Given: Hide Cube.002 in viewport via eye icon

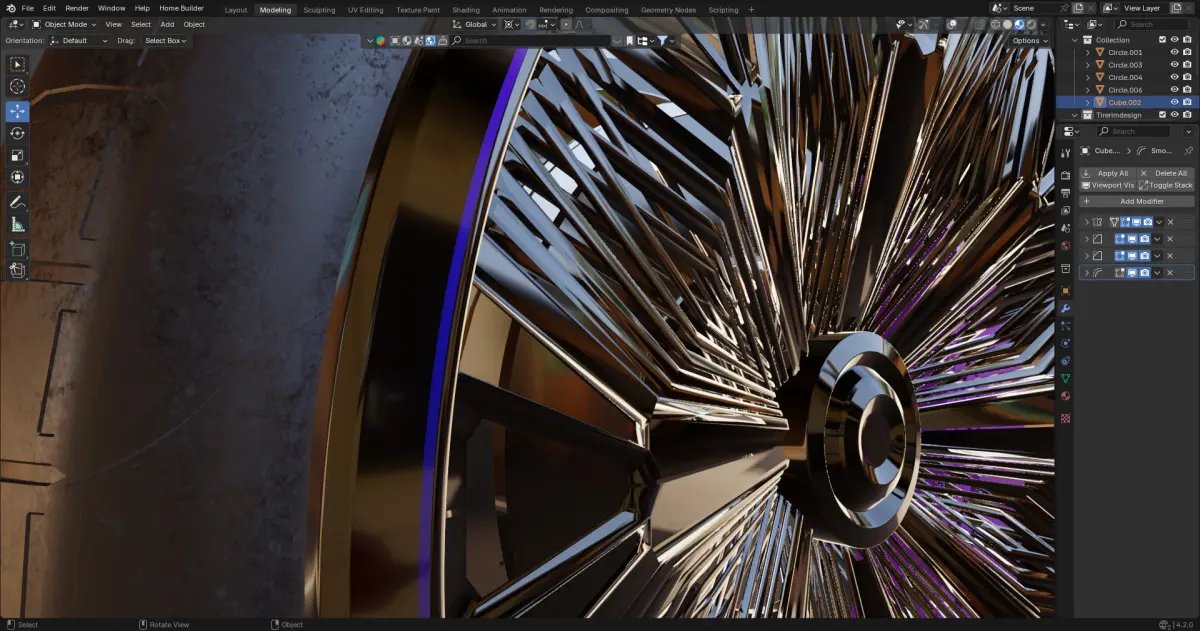Looking at the screenshot, I should tap(1175, 102).
